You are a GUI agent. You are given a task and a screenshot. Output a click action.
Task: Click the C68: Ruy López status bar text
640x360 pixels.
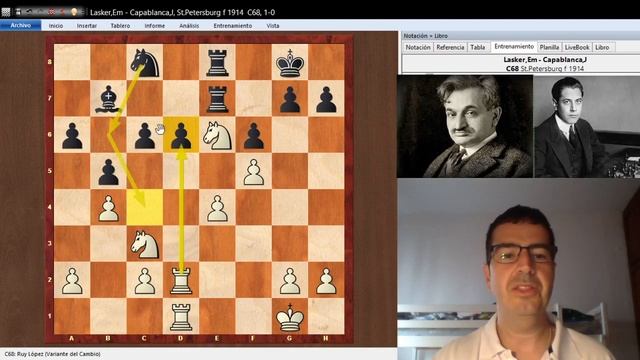coord(52,354)
